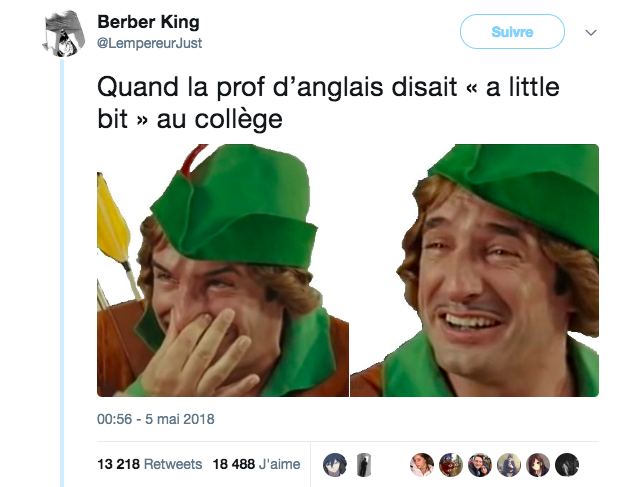Viewport: 638px width, 487px height.
Task: Click the liker avatar with pink-clad woman
Action: coord(422,465)
